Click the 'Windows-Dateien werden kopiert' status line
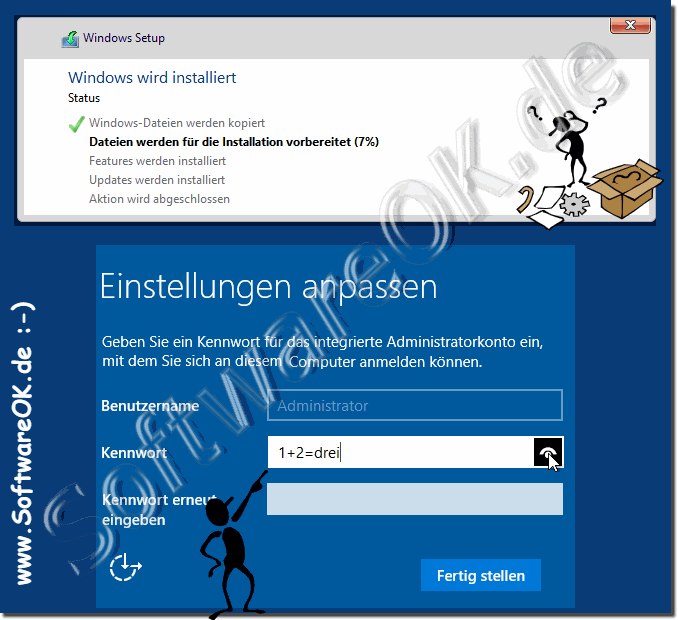 click(x=177, y=123)
